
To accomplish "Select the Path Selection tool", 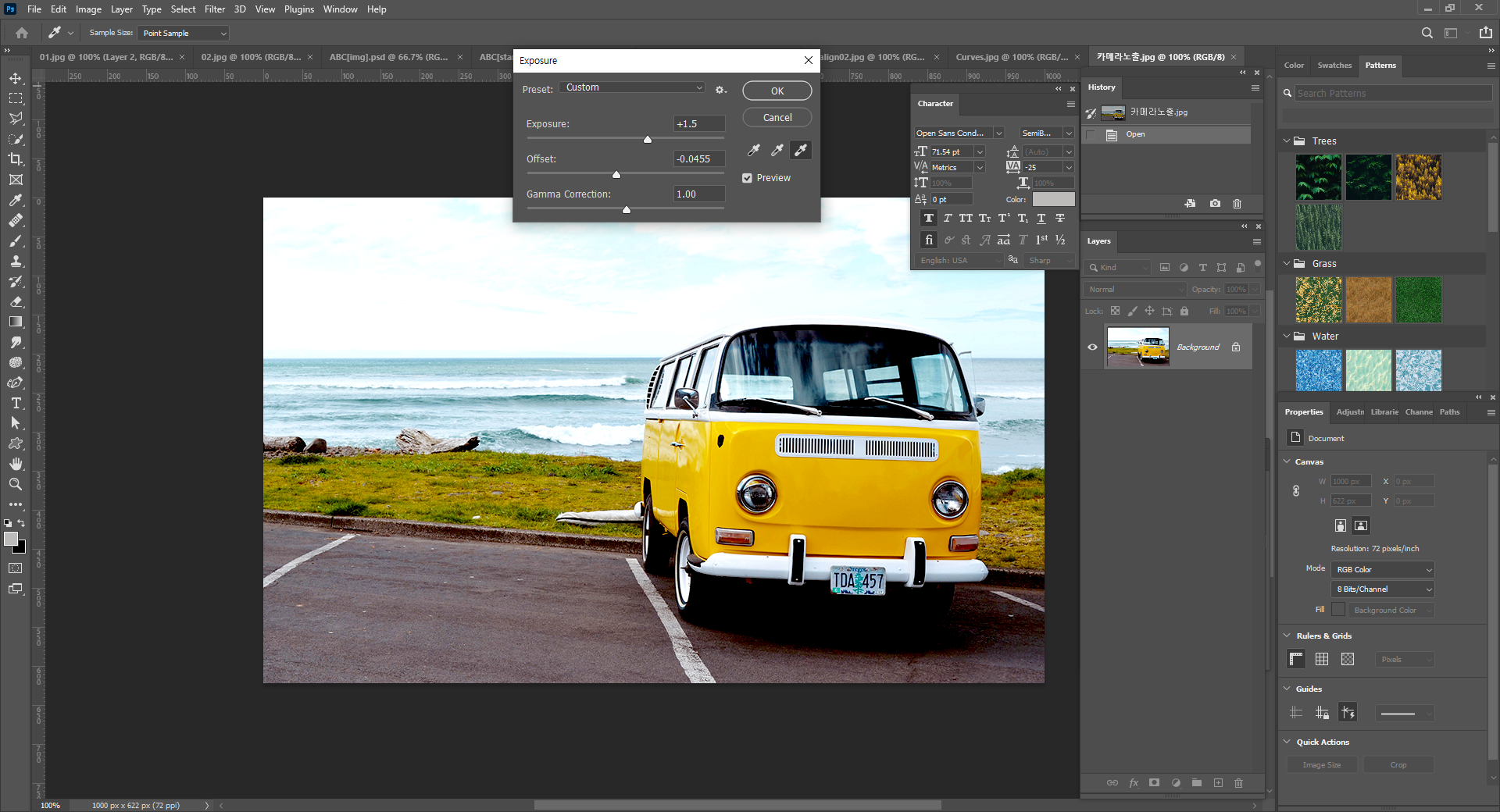I will tap(16, 423).
